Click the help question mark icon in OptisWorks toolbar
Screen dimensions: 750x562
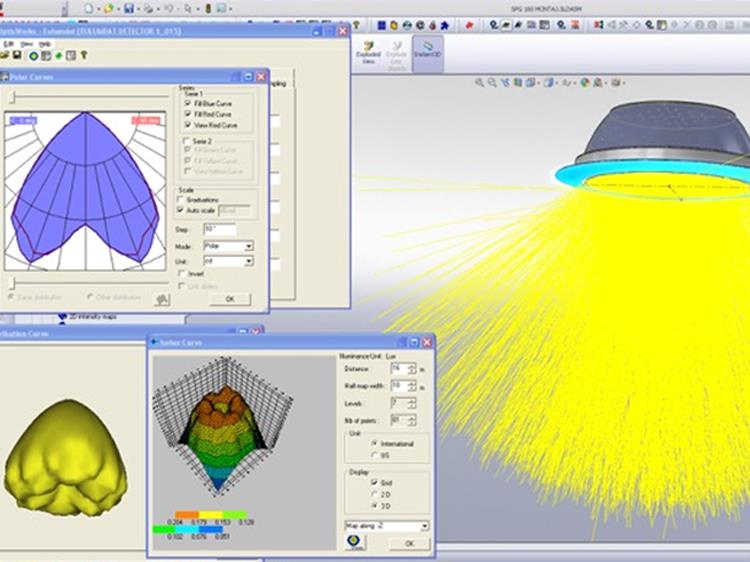86,56
